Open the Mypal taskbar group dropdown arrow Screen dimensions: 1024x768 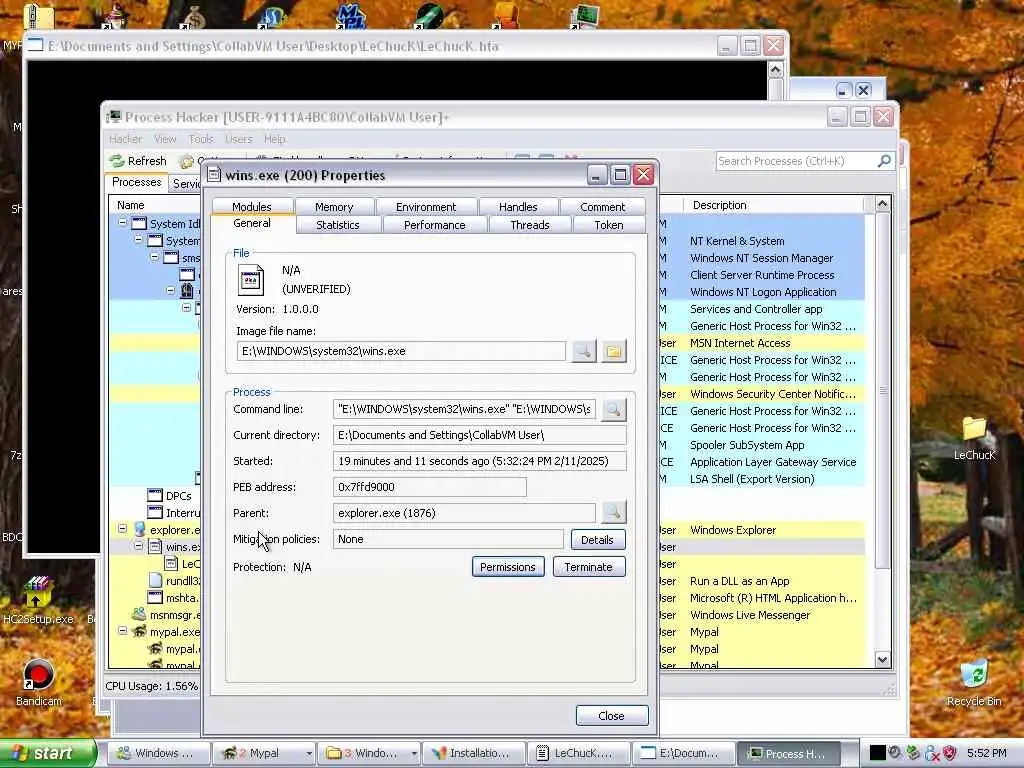(309, 754)
